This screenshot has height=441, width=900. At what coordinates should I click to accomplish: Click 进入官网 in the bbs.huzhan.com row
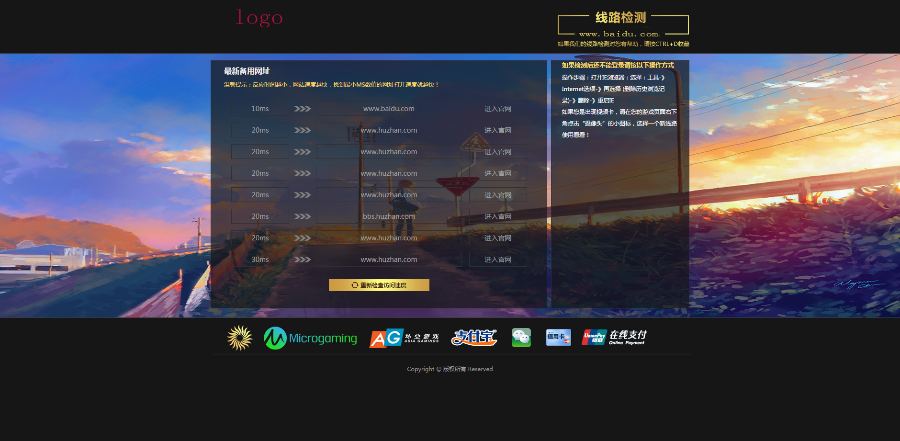(498, 216)
